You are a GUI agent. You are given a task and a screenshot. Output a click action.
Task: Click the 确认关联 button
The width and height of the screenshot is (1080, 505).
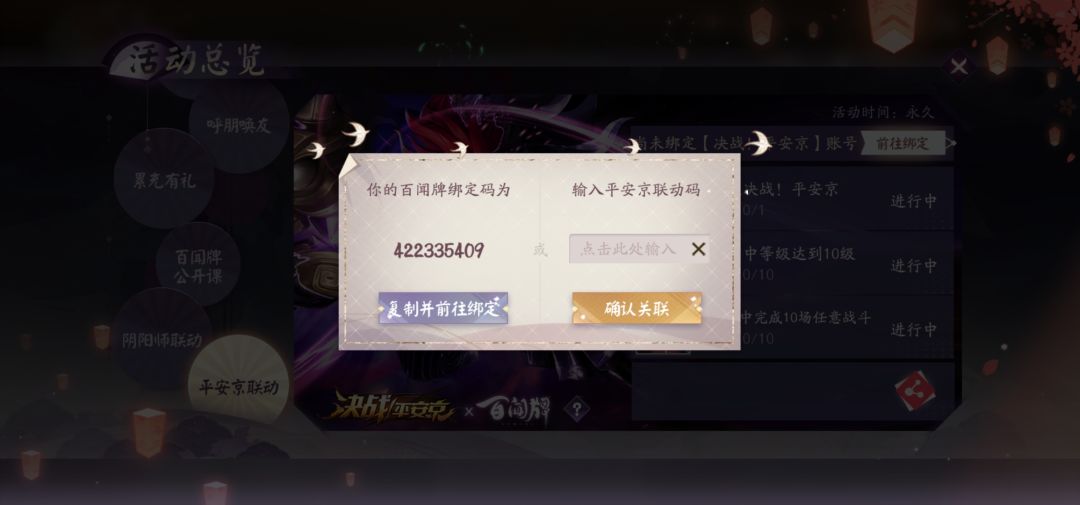pos(637,308)
